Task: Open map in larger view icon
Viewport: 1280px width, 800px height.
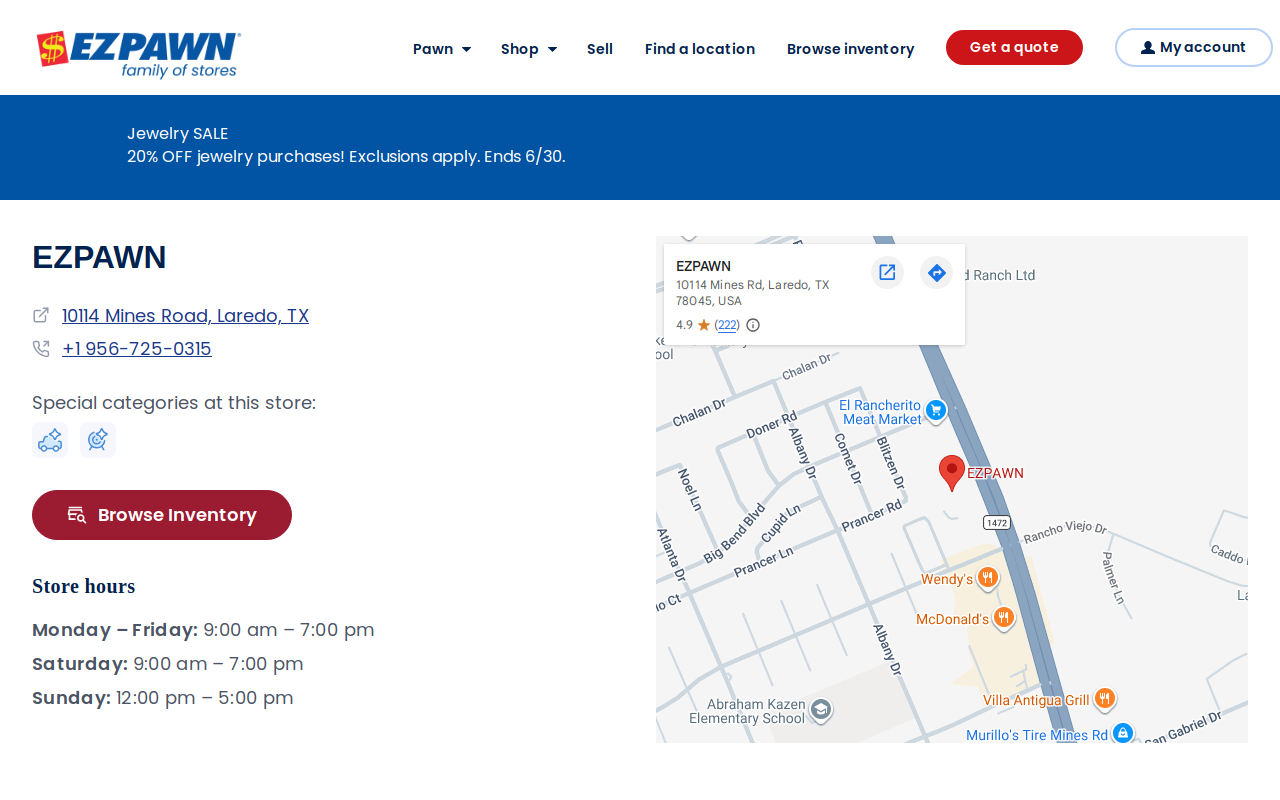Action: [887, 272]
